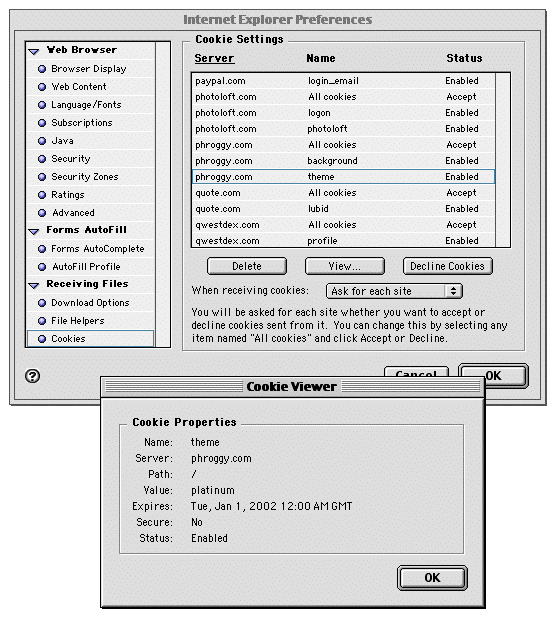The image size is (554, 618).
Task: Collapse the Receiving Files disclosure triangle
Action: (x=34, y=285)
